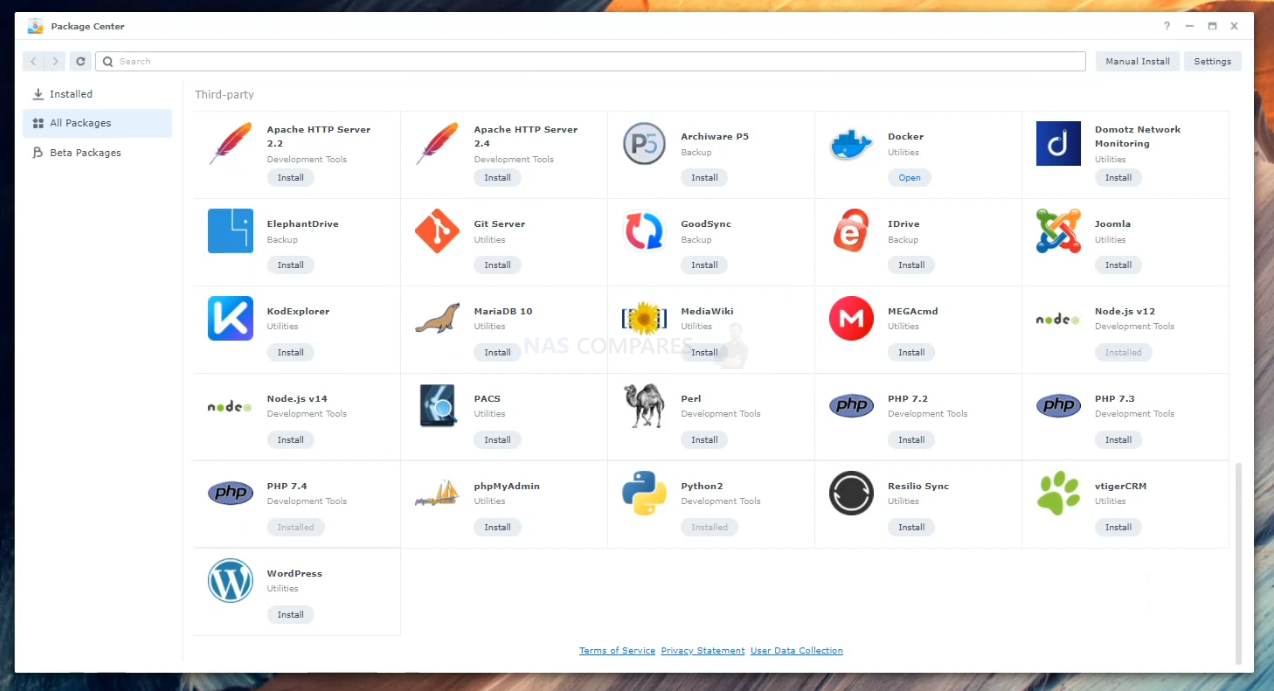Install Node.js v14 package
This screenshot has height=691, width=1274.
291,440
